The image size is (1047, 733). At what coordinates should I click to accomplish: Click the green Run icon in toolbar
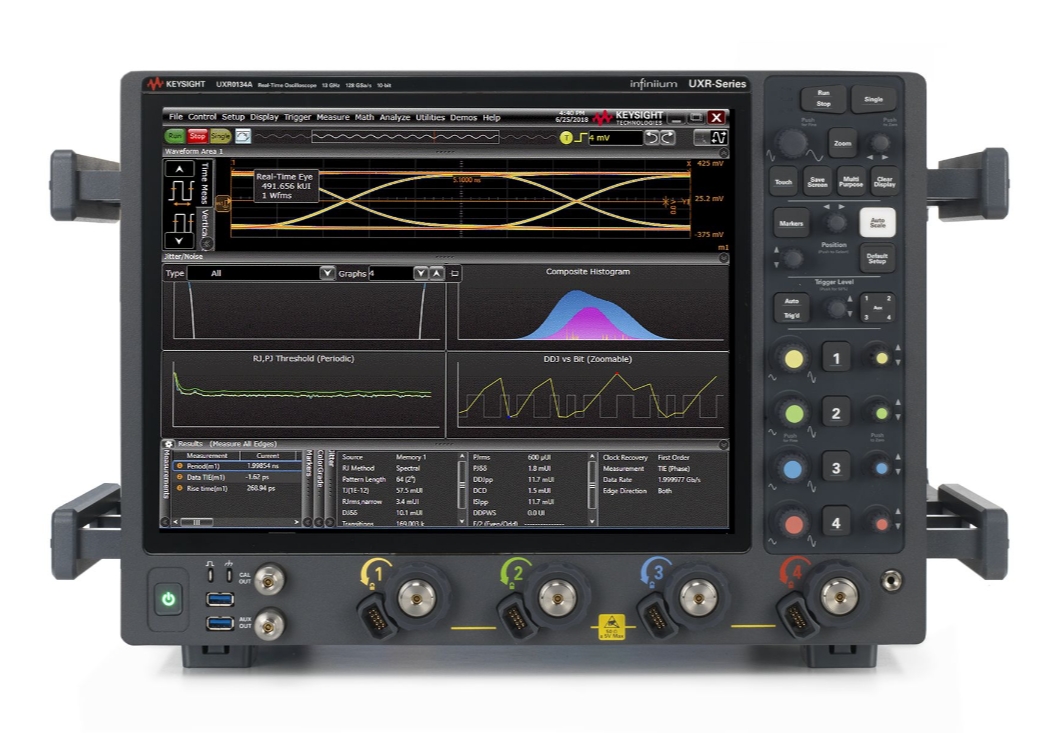click(174, 136)
